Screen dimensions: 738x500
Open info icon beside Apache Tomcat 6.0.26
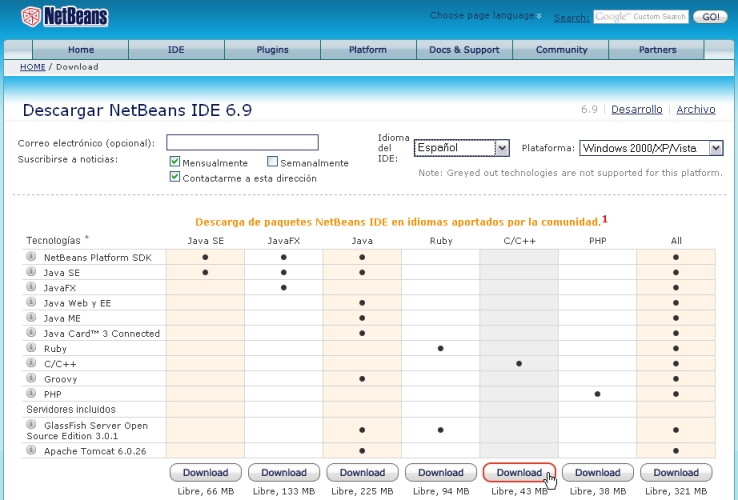tap(31, 450)
